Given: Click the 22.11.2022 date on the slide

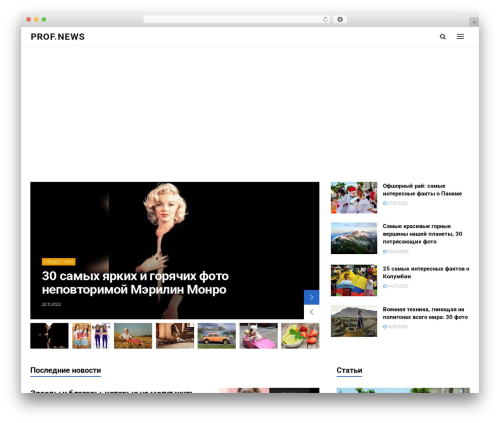Looking at the screenshot, I should click(51, 304).
